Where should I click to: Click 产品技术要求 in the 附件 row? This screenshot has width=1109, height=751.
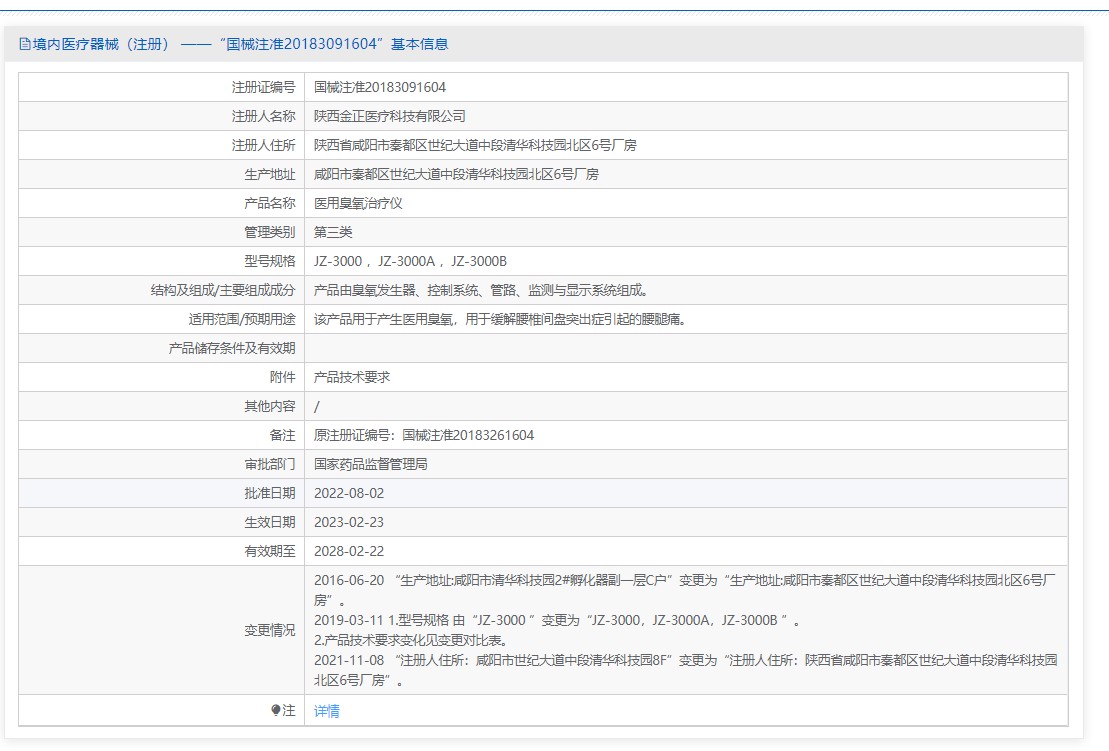point(352,377)
